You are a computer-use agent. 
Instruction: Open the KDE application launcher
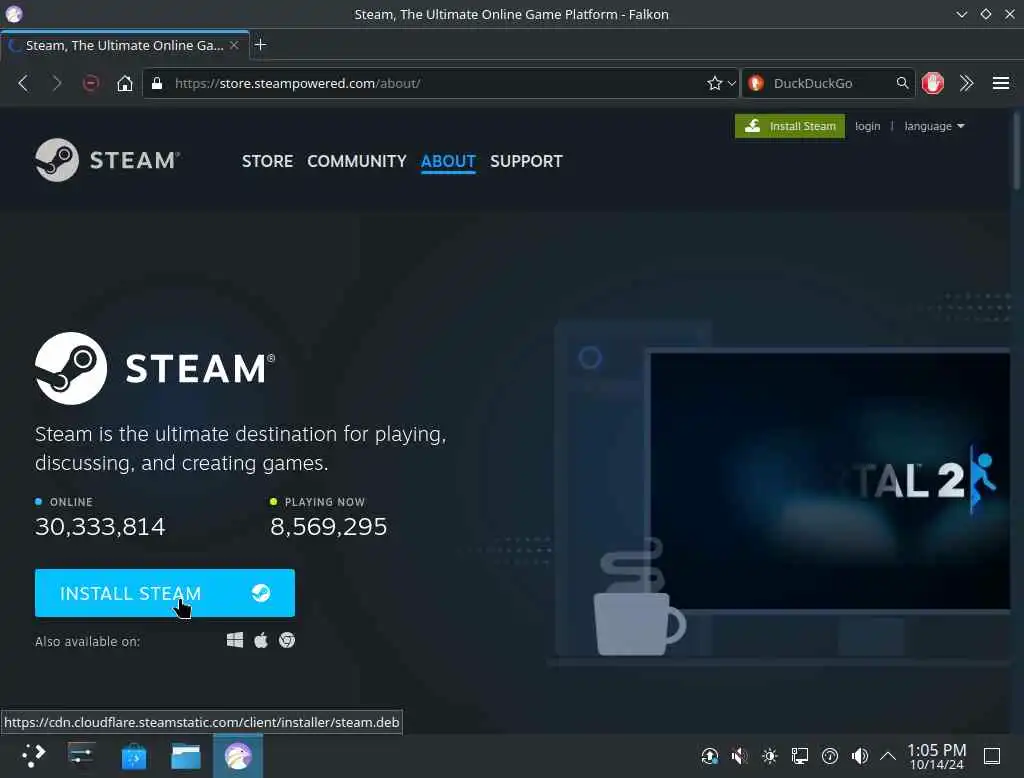click(33, 756)
